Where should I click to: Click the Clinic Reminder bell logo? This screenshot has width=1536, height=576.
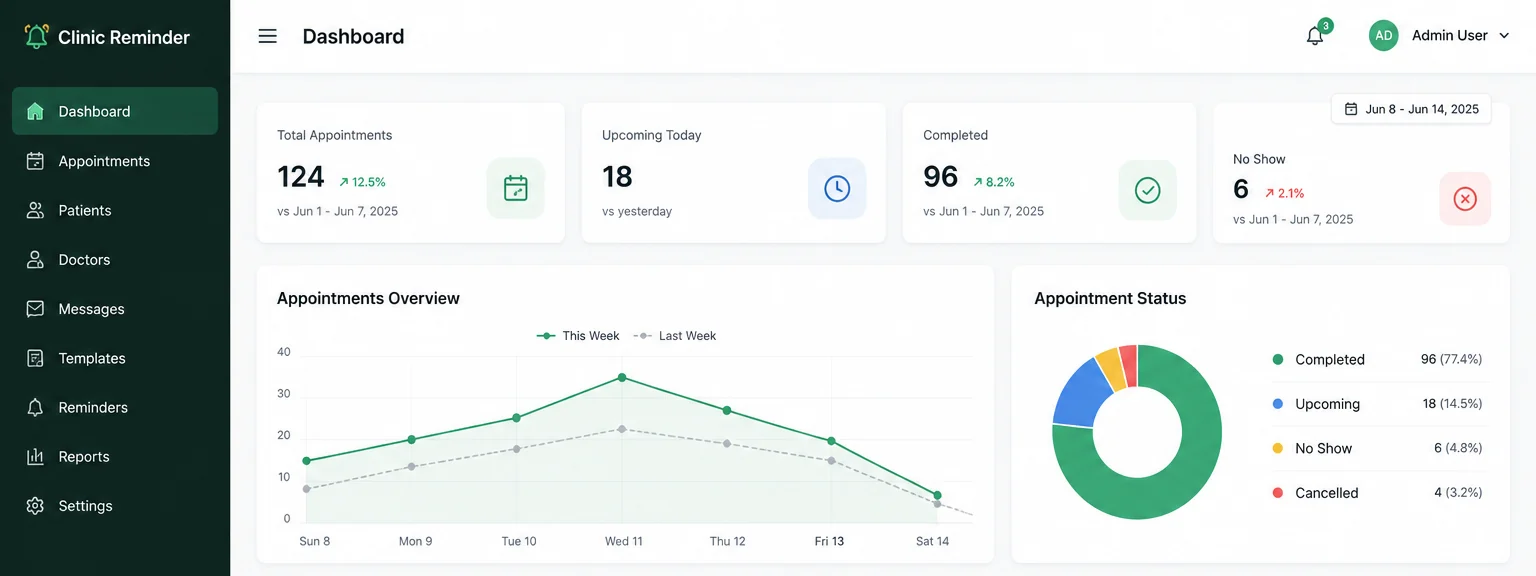[36, 37]
